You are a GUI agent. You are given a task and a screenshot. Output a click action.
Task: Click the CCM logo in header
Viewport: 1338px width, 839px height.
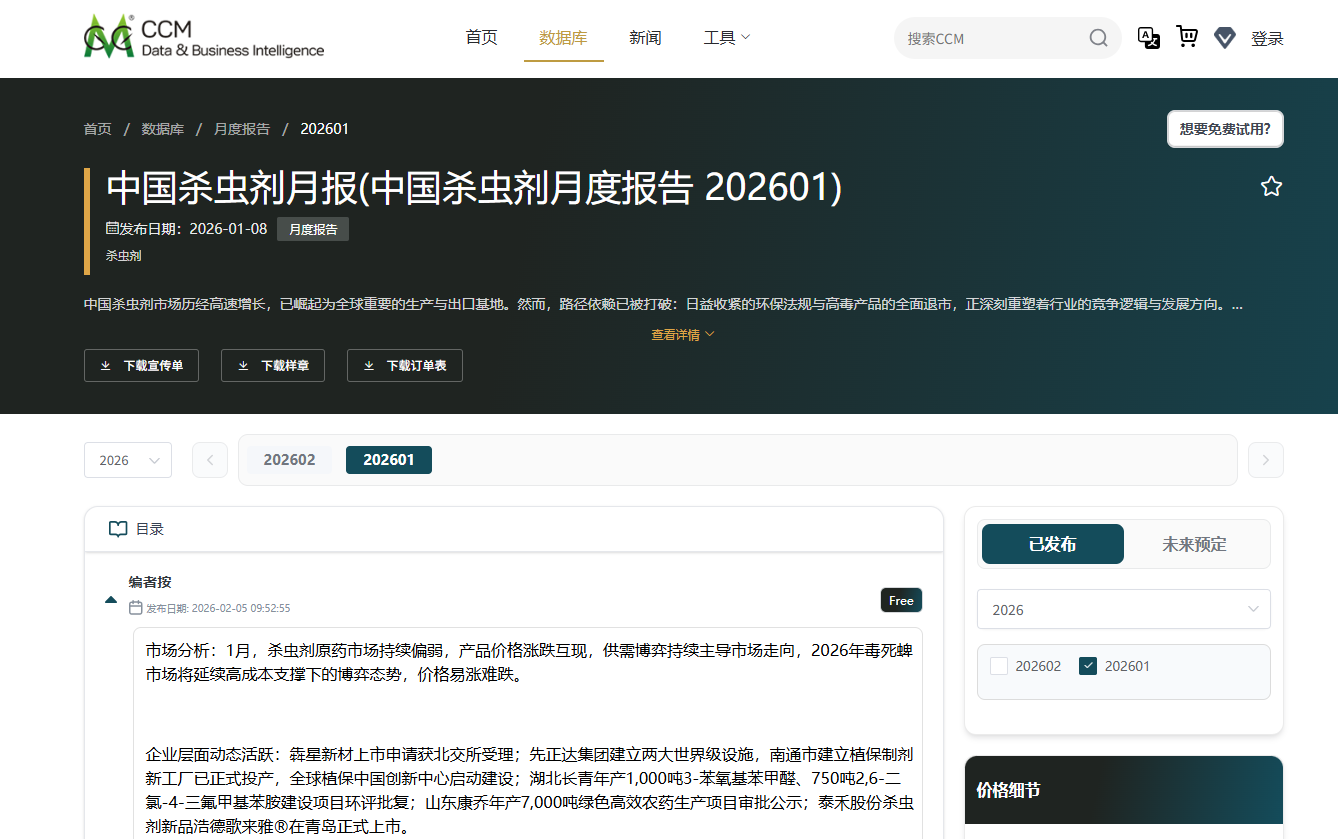pyautogui.click(x=204, y=38)
